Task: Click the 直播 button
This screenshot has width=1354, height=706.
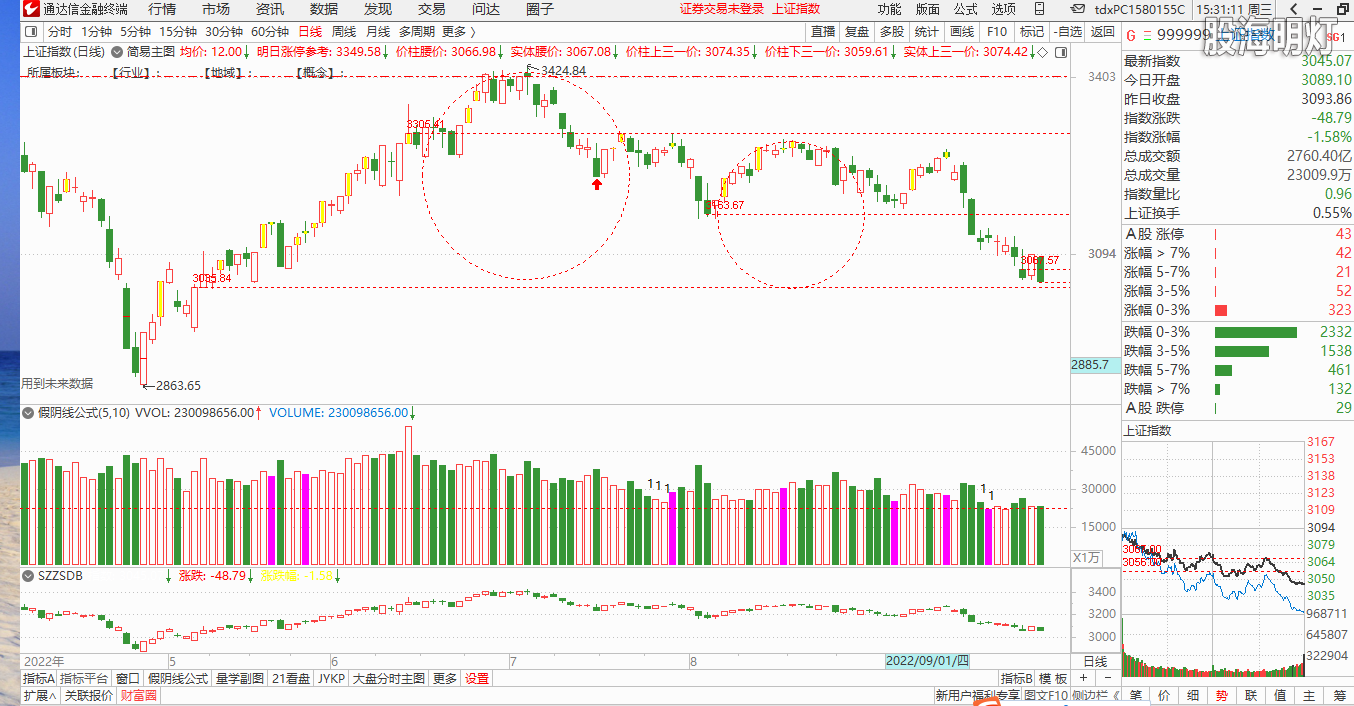Action: [x=823, y=32]
